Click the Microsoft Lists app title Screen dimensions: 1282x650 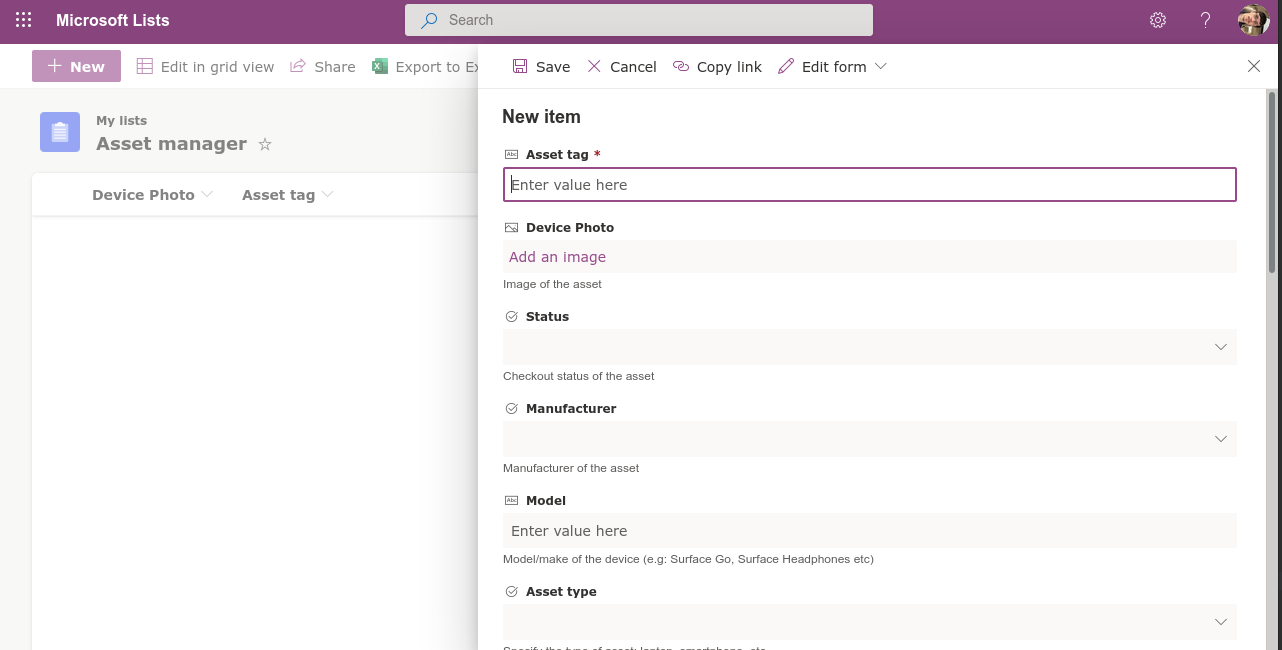(x=113, y=20)
